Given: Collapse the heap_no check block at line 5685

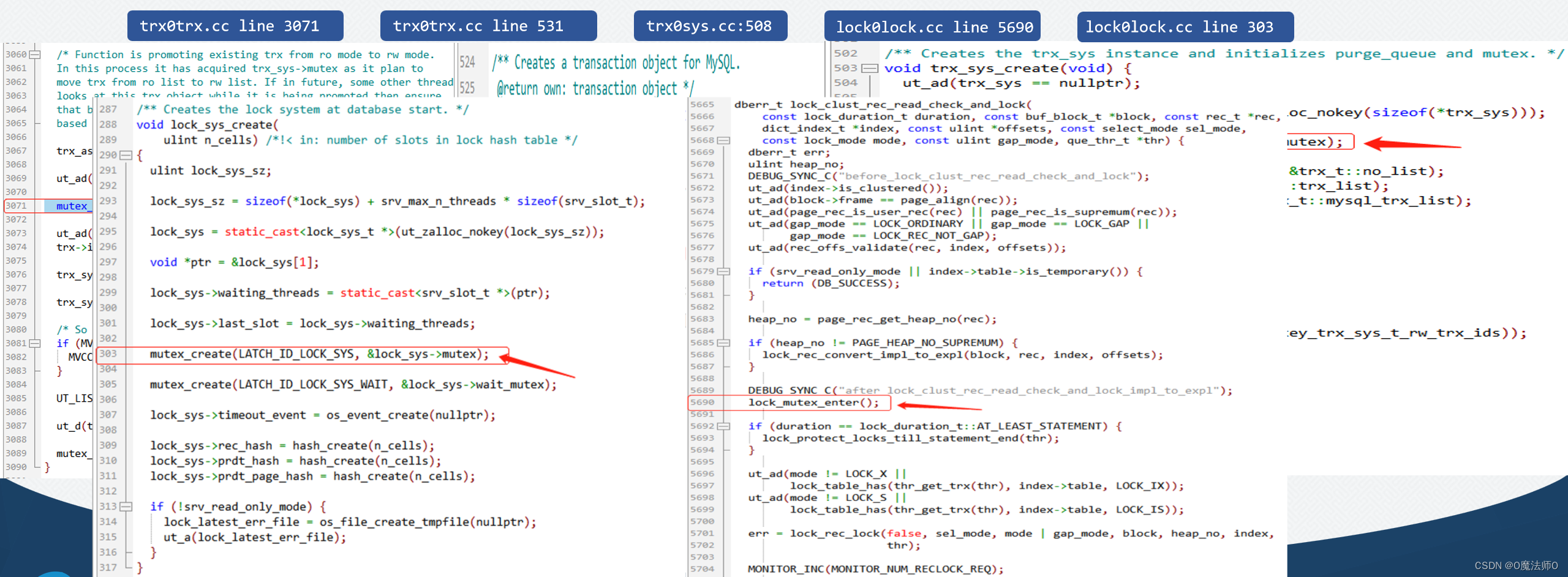Looking at the screenshot, I should (724, 342).
